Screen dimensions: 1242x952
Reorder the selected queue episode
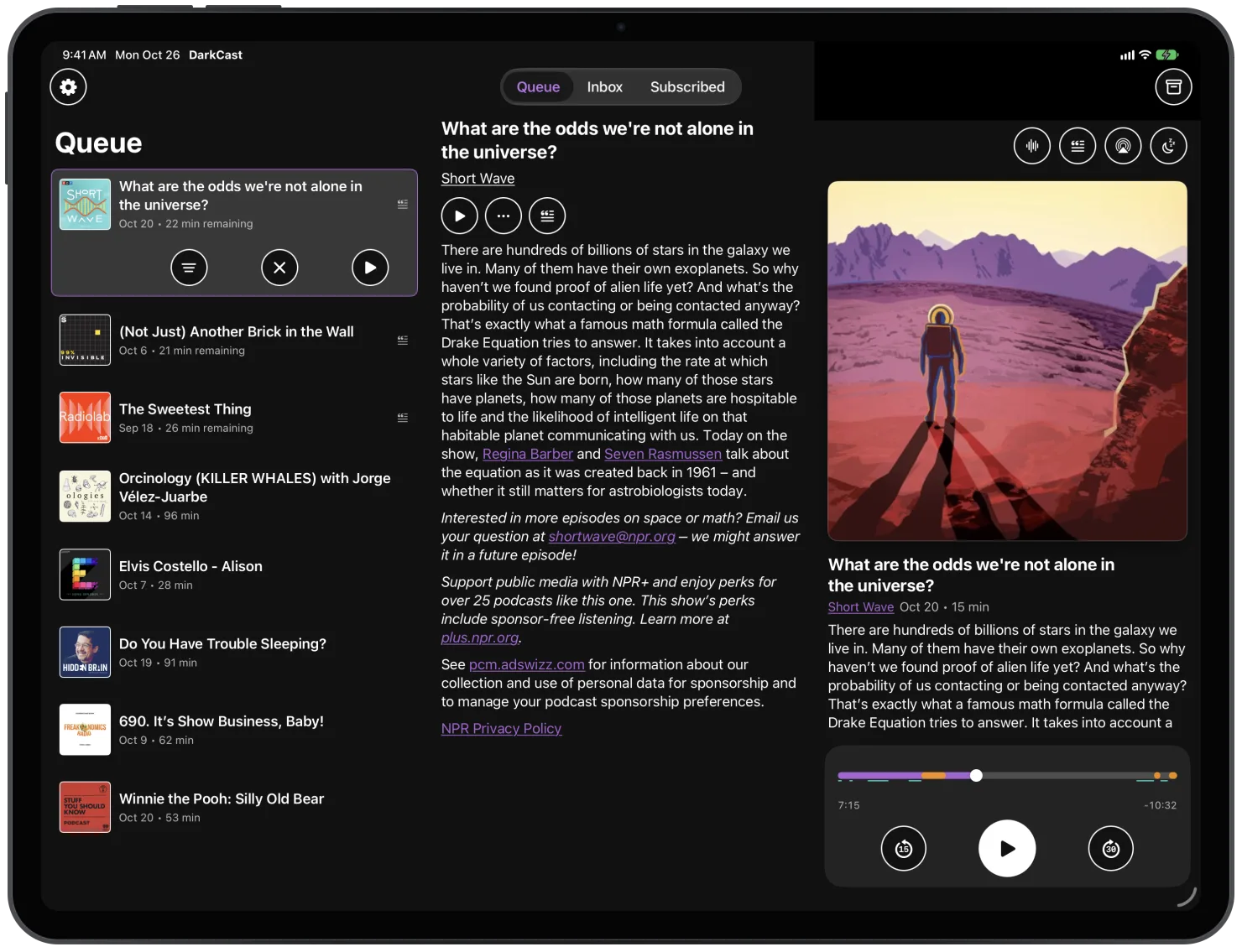[x=189, y=268]
